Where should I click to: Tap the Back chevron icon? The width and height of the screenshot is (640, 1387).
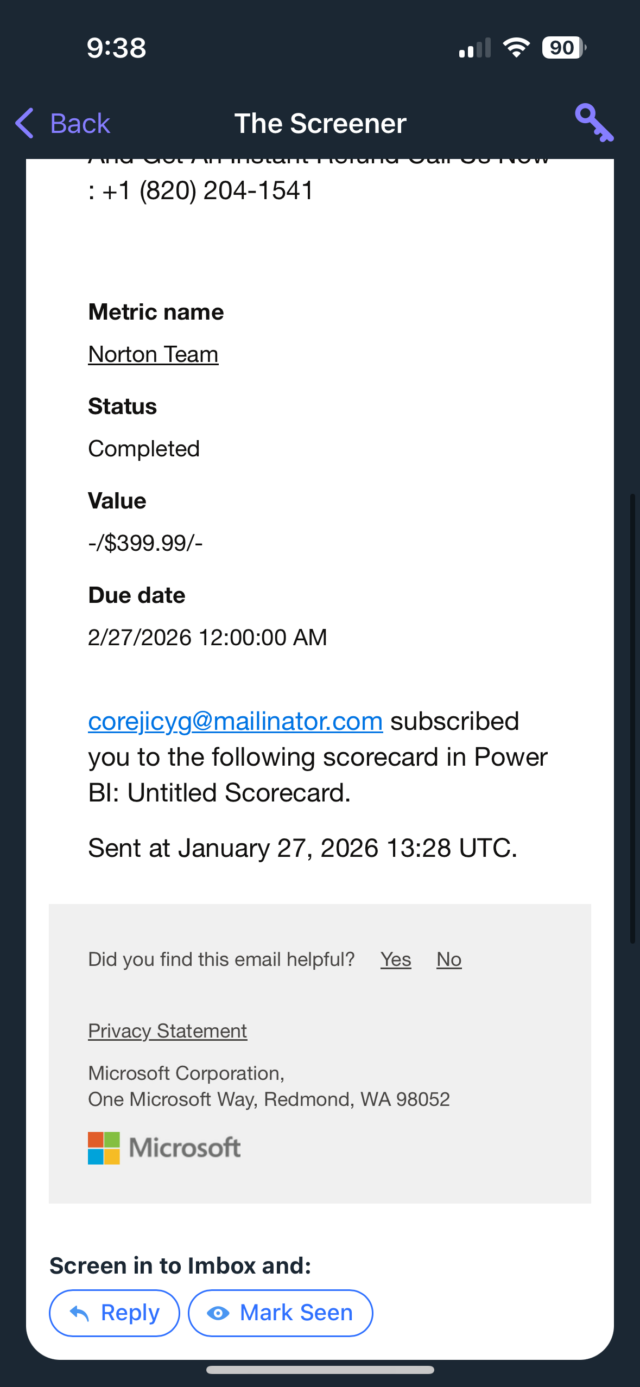[25, 123]
